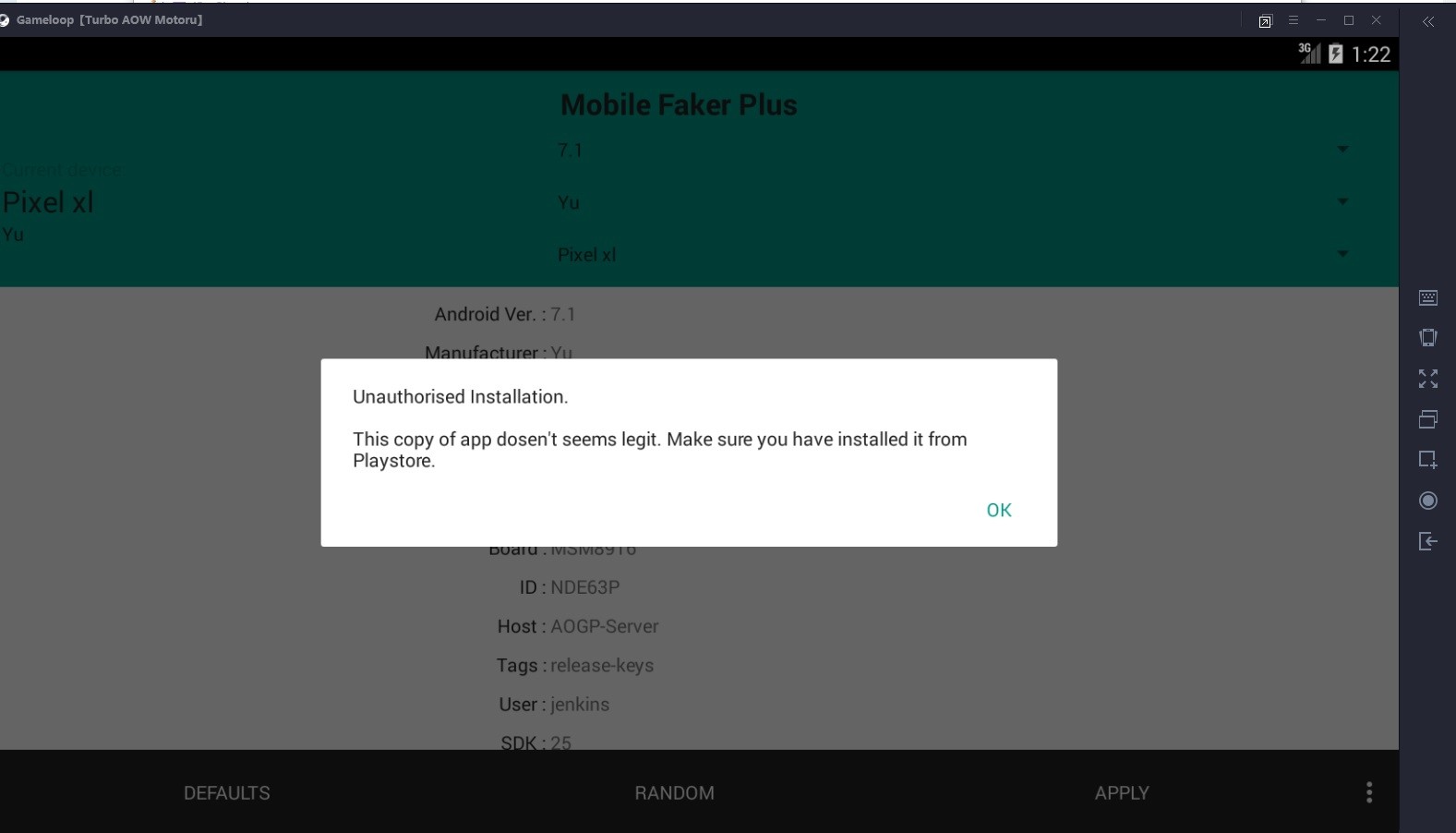Close the Gameloop window
Viewport: 1456px width, 833px height.
pyautogui.click(x=1377, y=20)
